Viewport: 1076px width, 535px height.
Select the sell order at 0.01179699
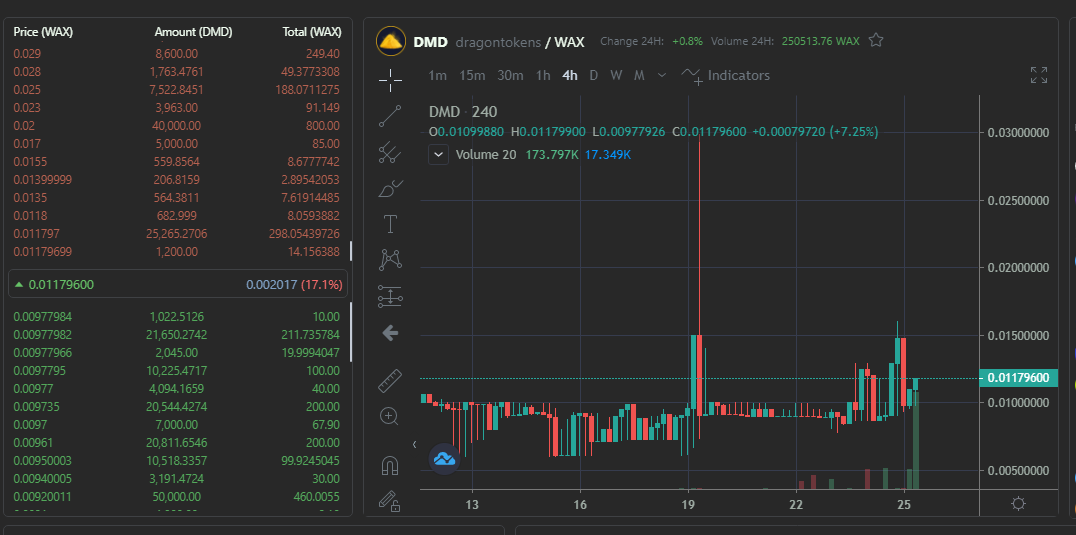(x=178, y=252)
